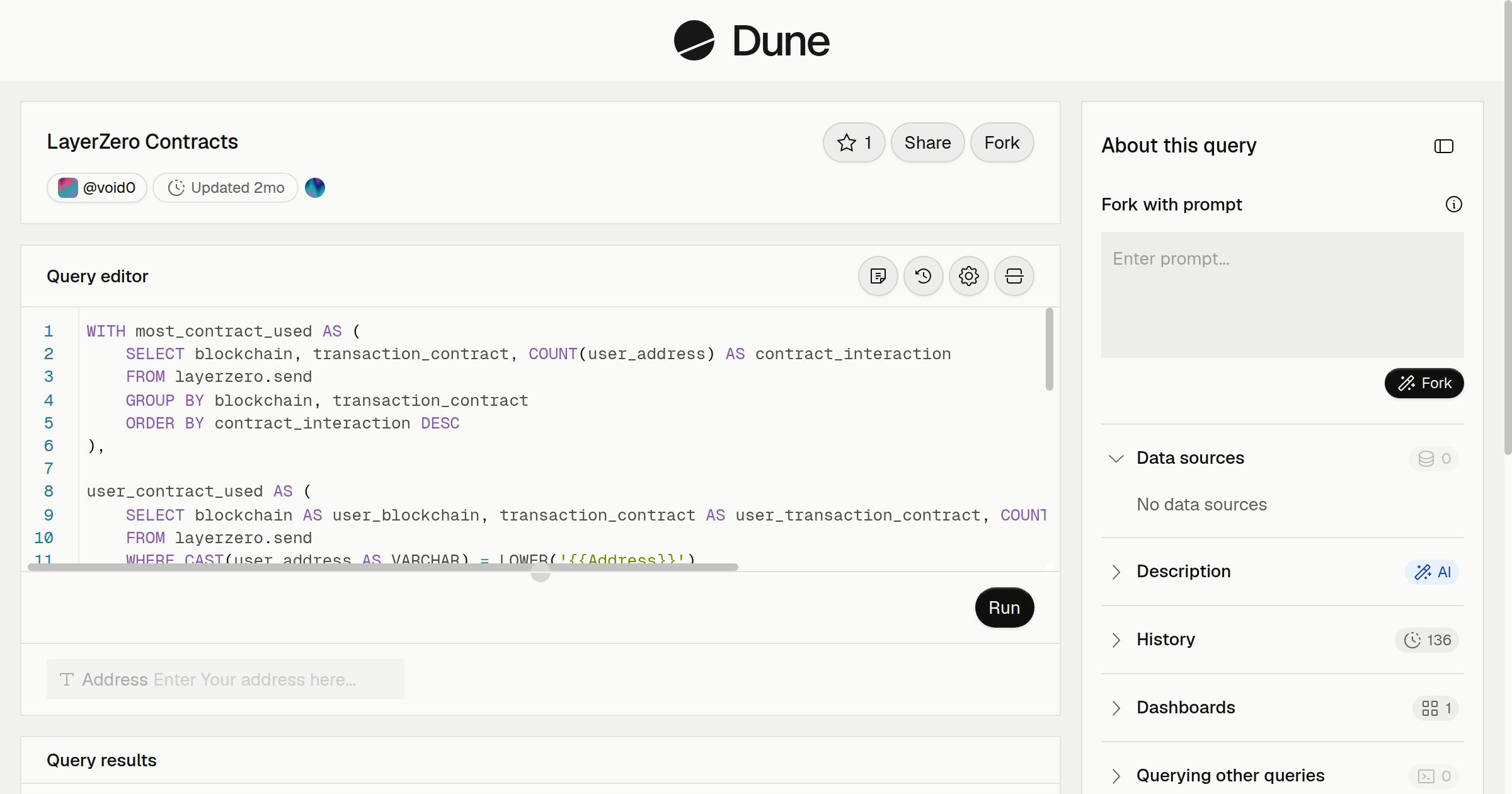Expand the Dashboards section
1512x794 pixels.
pos(1116,708)
